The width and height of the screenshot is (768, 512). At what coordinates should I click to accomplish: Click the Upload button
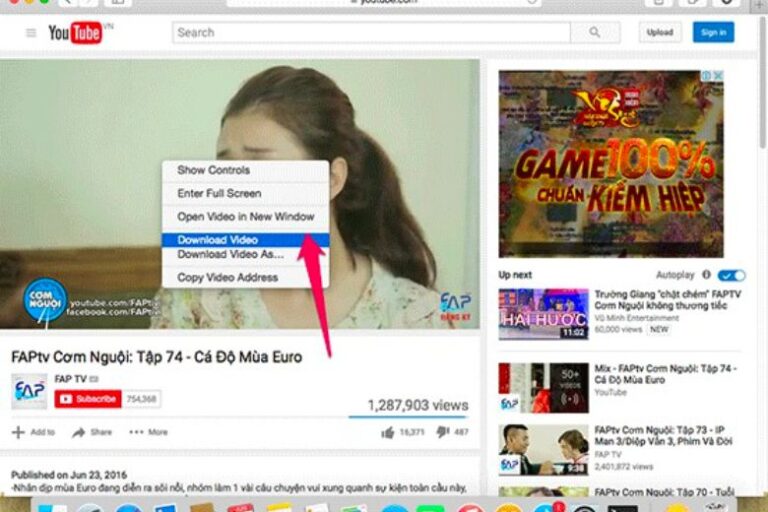[x=660, y=33]
